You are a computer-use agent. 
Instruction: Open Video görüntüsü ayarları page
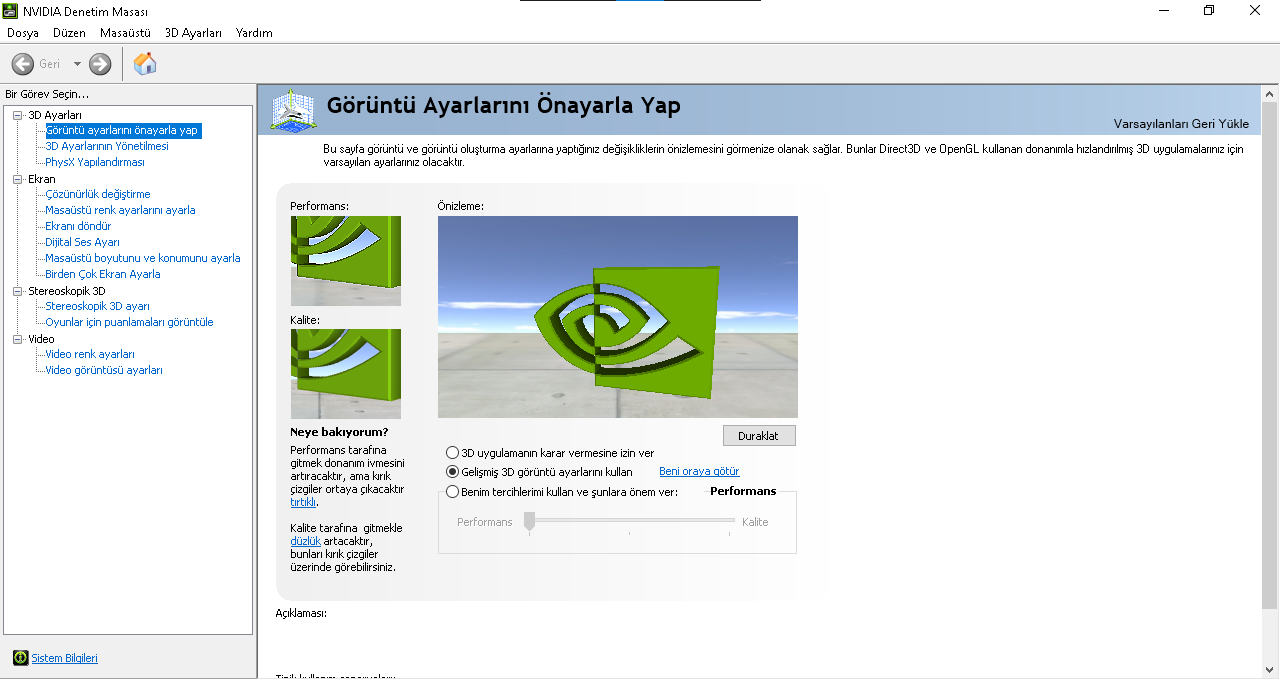point(104,370)
